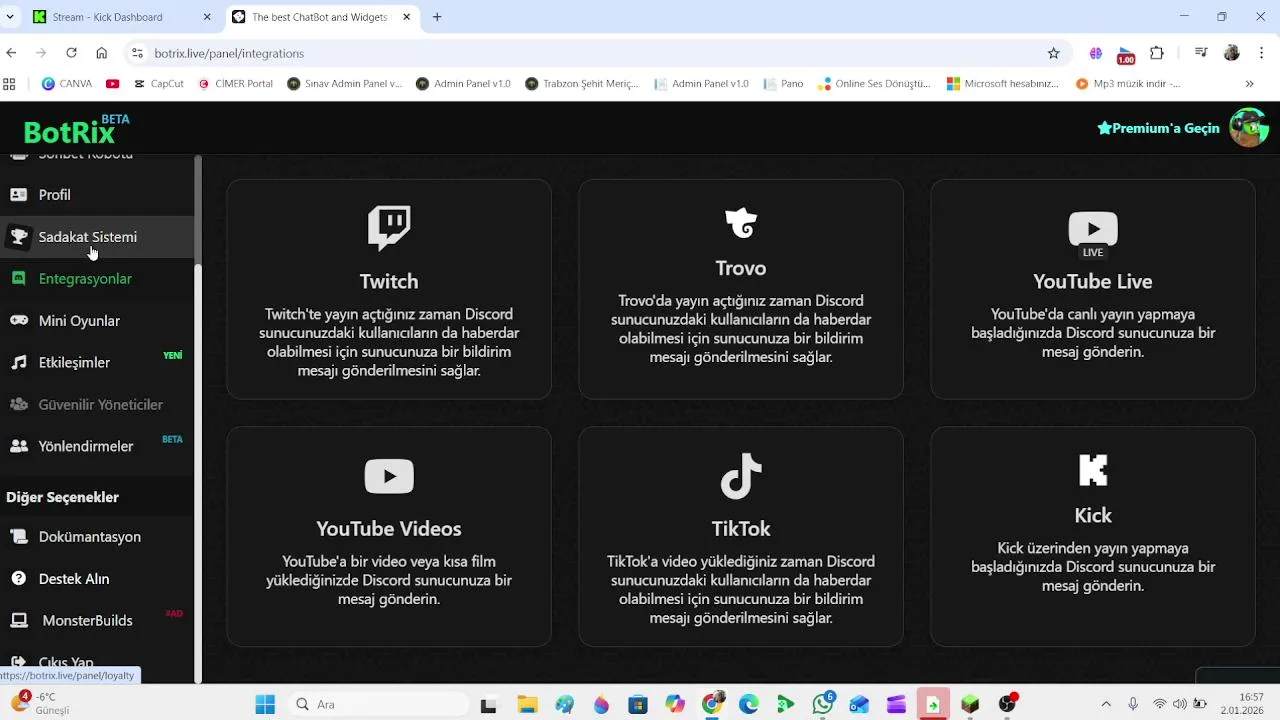Open a new Chrome tab
Image resolution: width=1280 pixels, height=720 pixels.
click(x=437, y=17)
